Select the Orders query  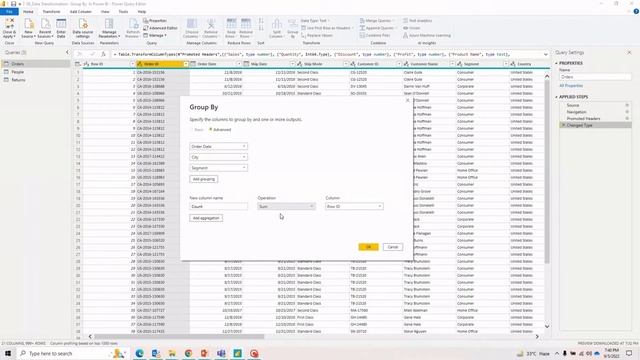point(36,64)
